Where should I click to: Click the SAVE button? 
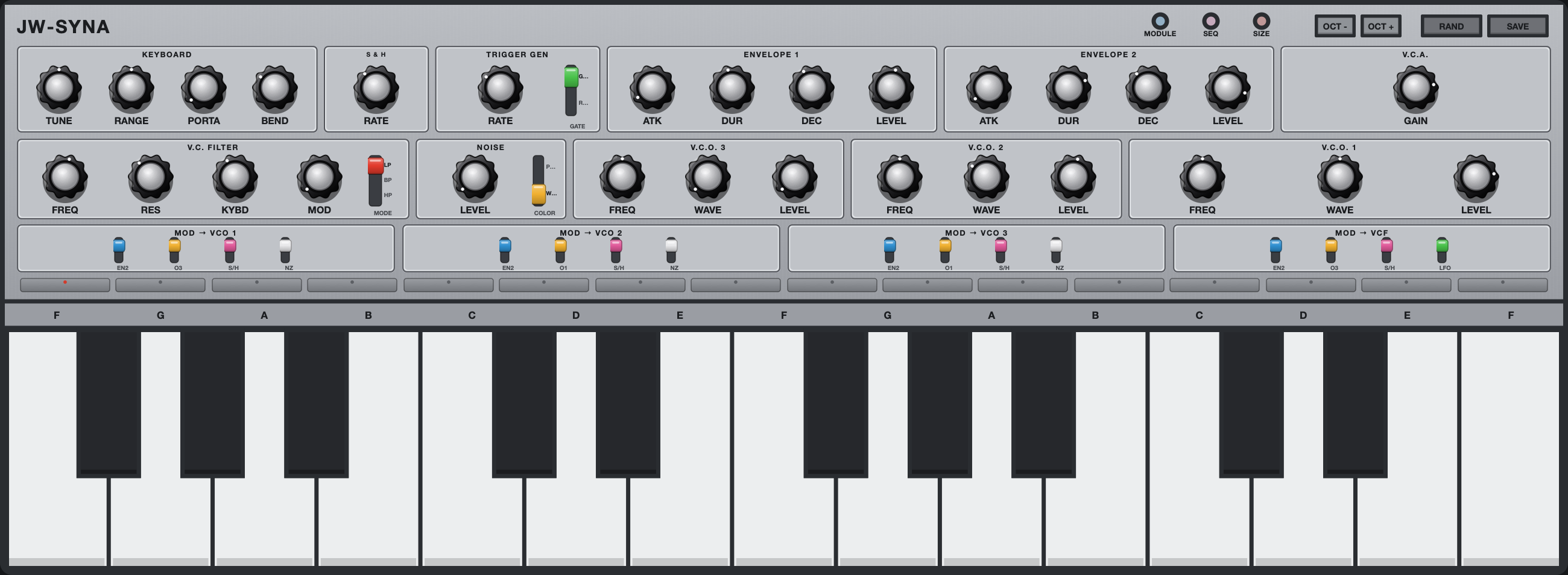pyautogui.click(x=1517, y=26)
